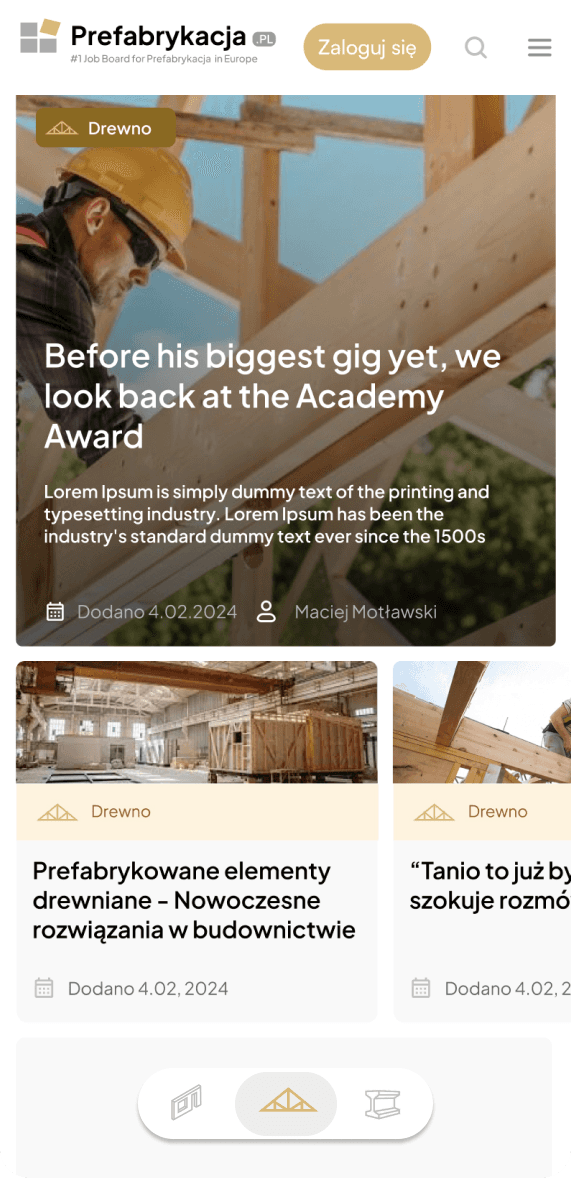Click the author person icon
Screen dimensions: 572x1178
(266, 612)
